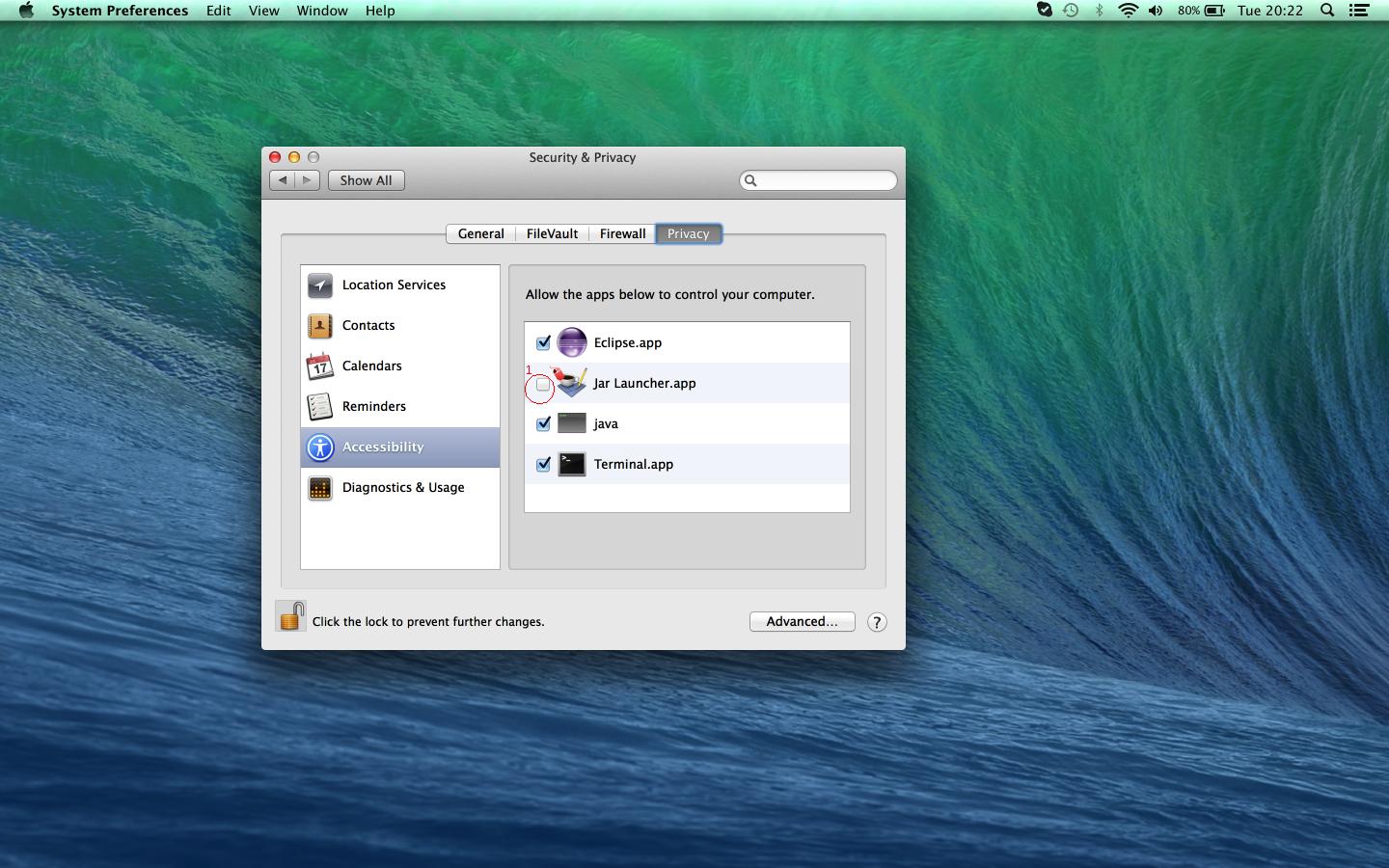Click the Reminders list icon

point(320,407)
